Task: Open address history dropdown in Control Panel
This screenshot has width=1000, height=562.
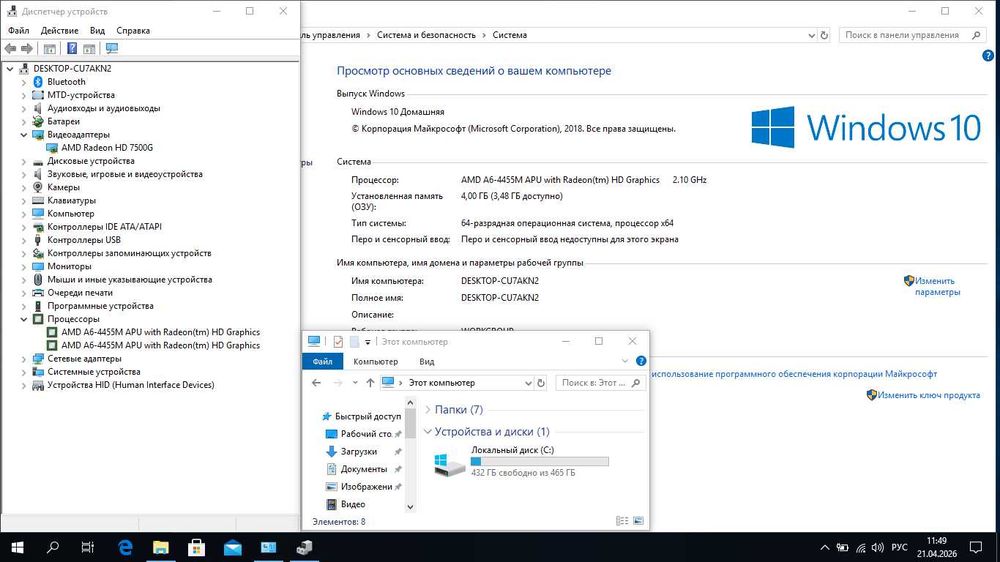Action: [x=811, y=36]
